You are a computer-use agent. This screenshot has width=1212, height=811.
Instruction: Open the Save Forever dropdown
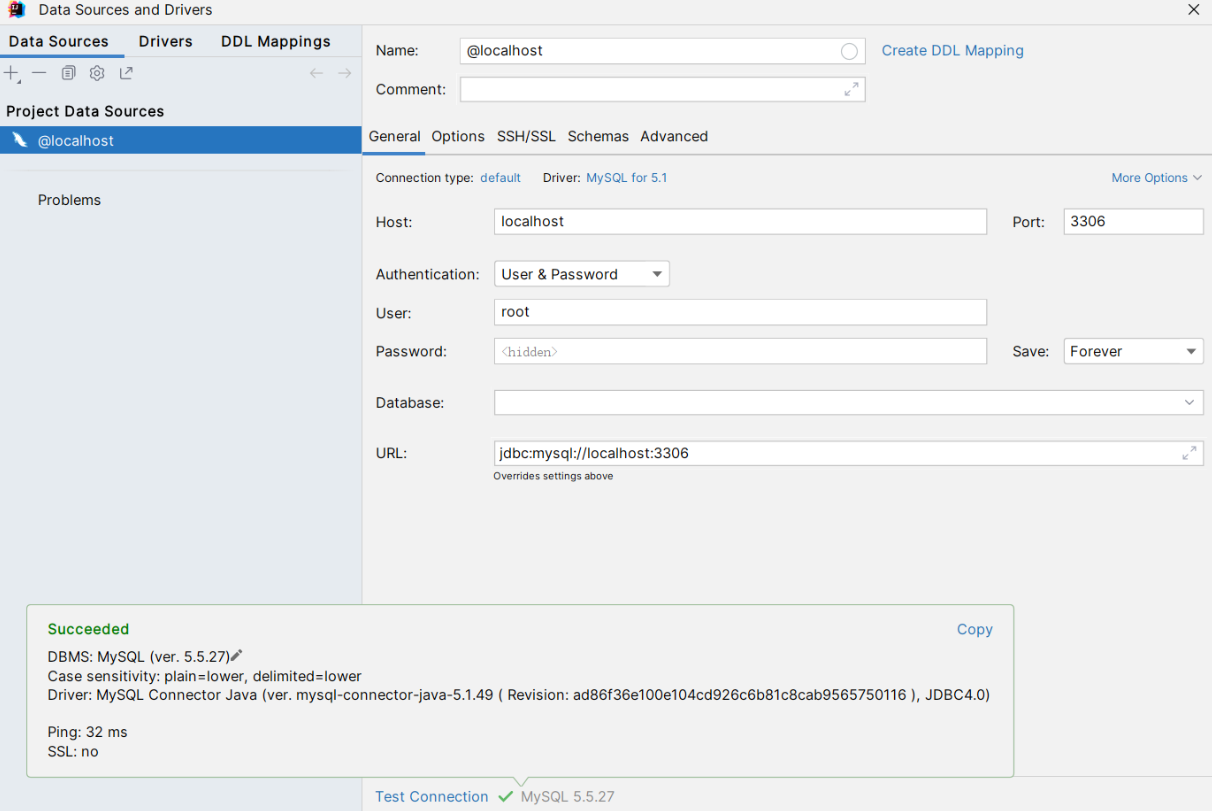coord(1134,351)
